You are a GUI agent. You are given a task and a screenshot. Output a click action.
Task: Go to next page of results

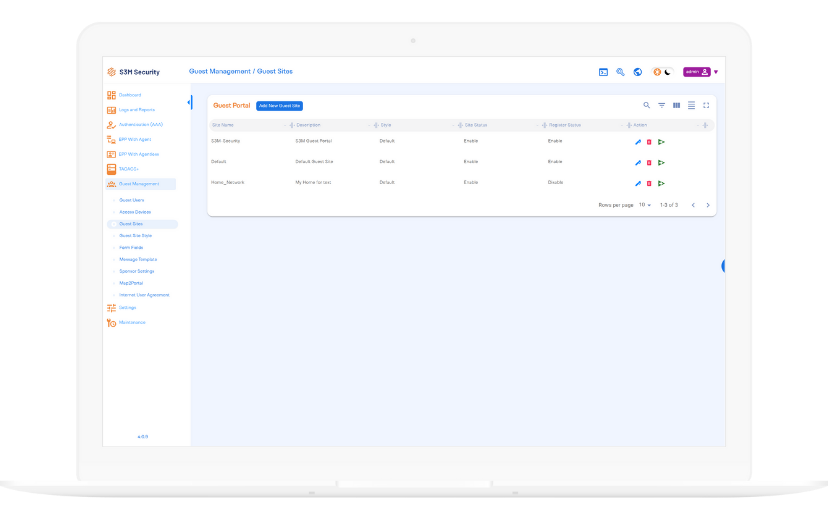click(x=708, y=205)
